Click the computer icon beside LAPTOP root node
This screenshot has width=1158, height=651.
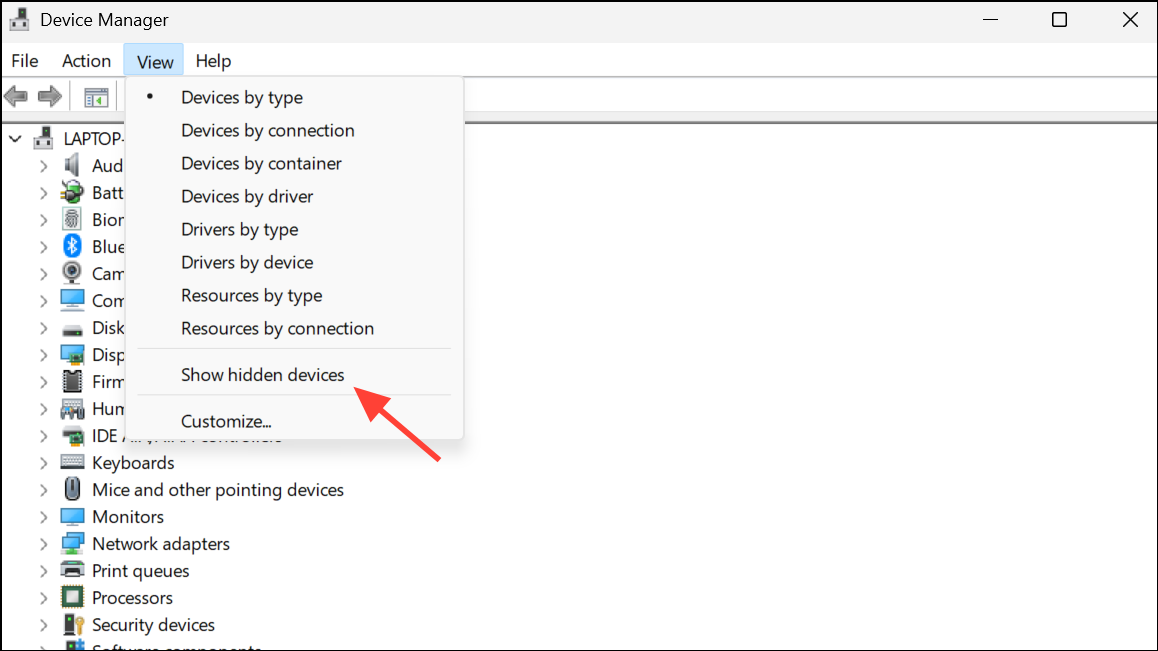click(43, 137)
